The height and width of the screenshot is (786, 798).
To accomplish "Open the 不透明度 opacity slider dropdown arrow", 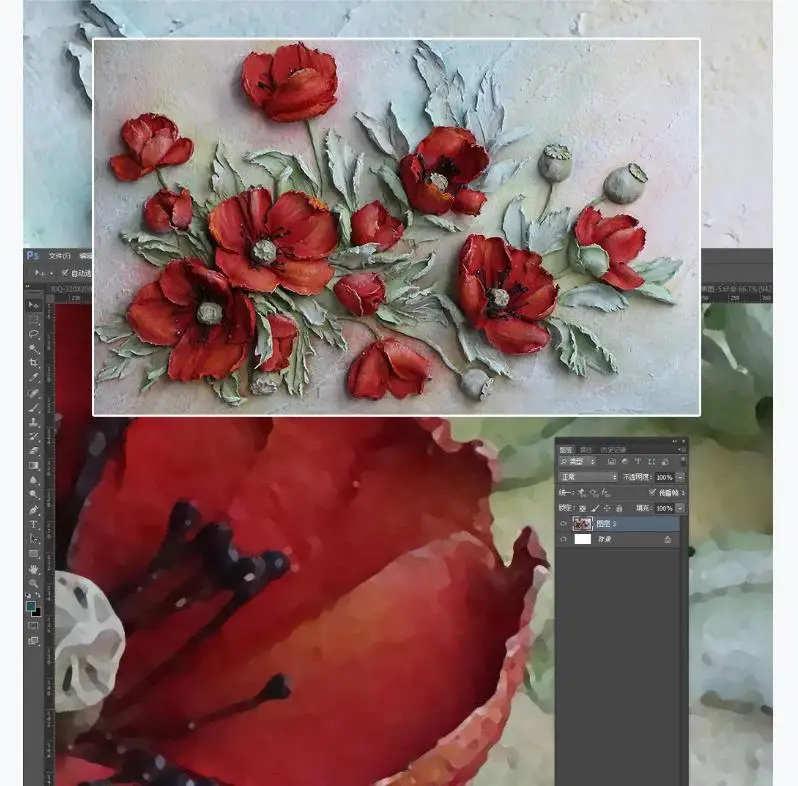I will point(680,478).
